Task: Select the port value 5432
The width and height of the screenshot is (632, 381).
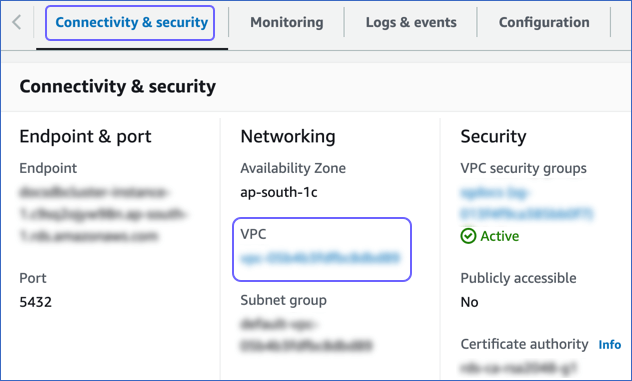Action: [35, 302]
